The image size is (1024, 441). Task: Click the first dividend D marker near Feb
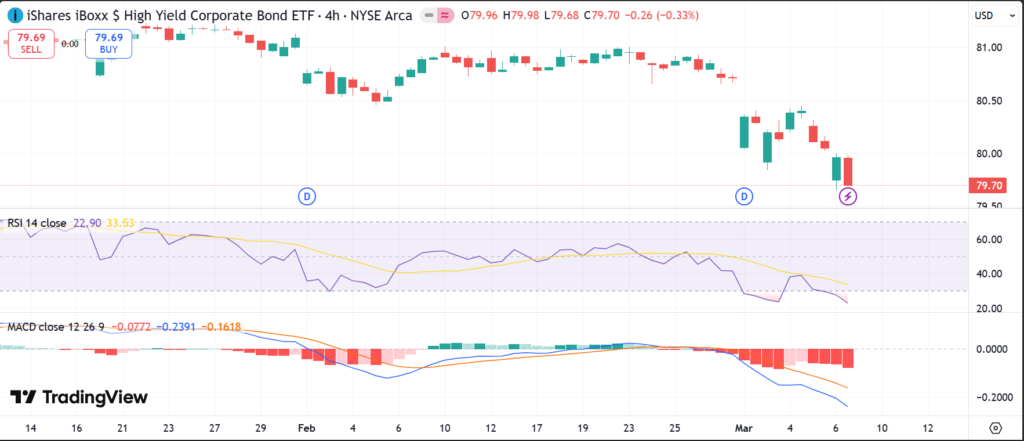(x=307, y=195)
